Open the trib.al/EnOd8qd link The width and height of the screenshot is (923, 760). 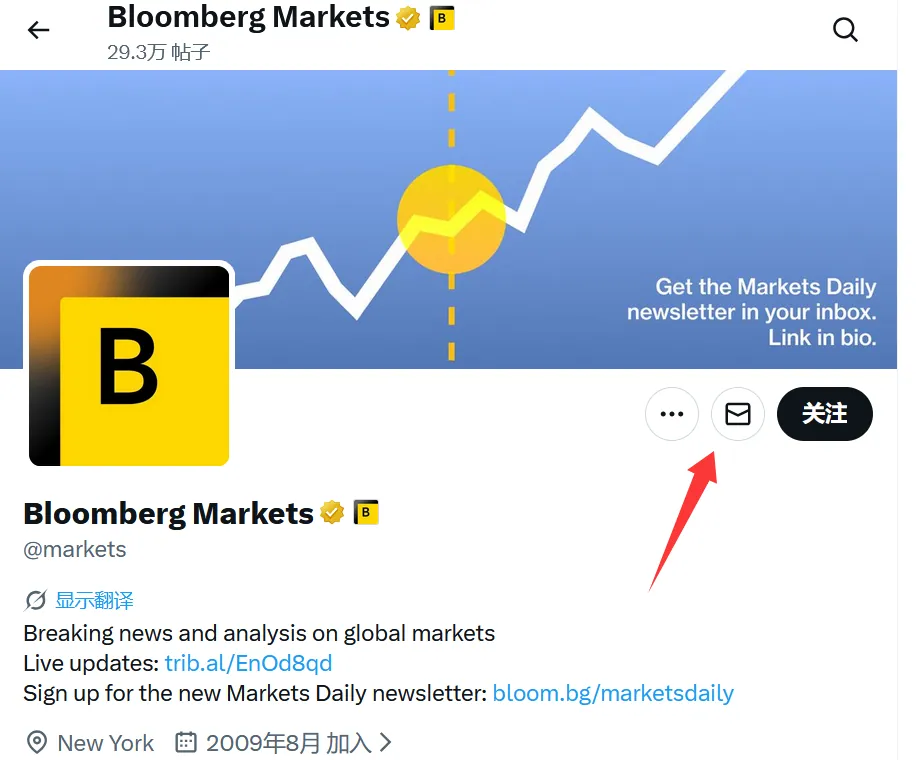248,663
